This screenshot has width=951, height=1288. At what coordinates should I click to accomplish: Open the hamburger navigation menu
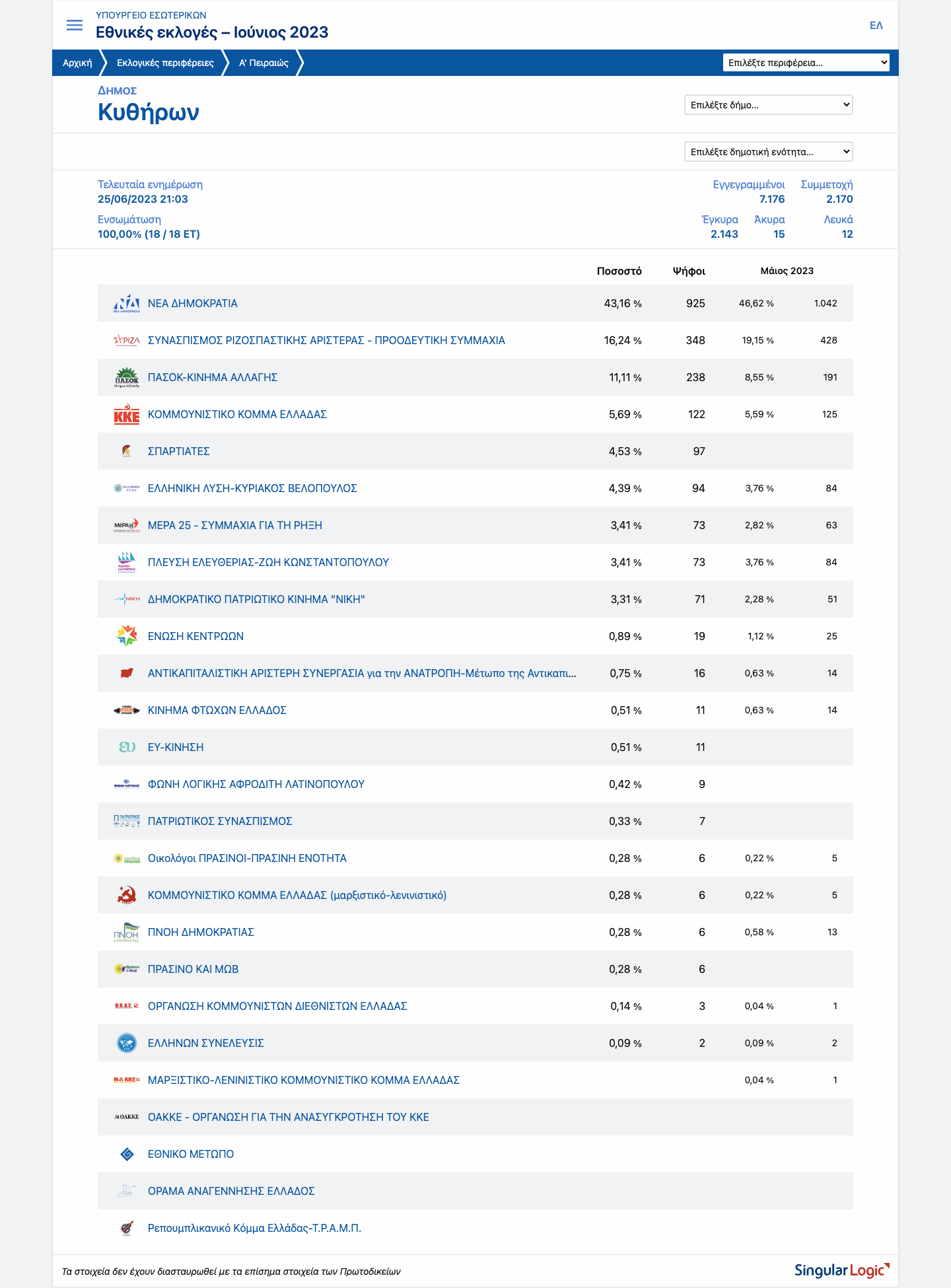(75, 25)
